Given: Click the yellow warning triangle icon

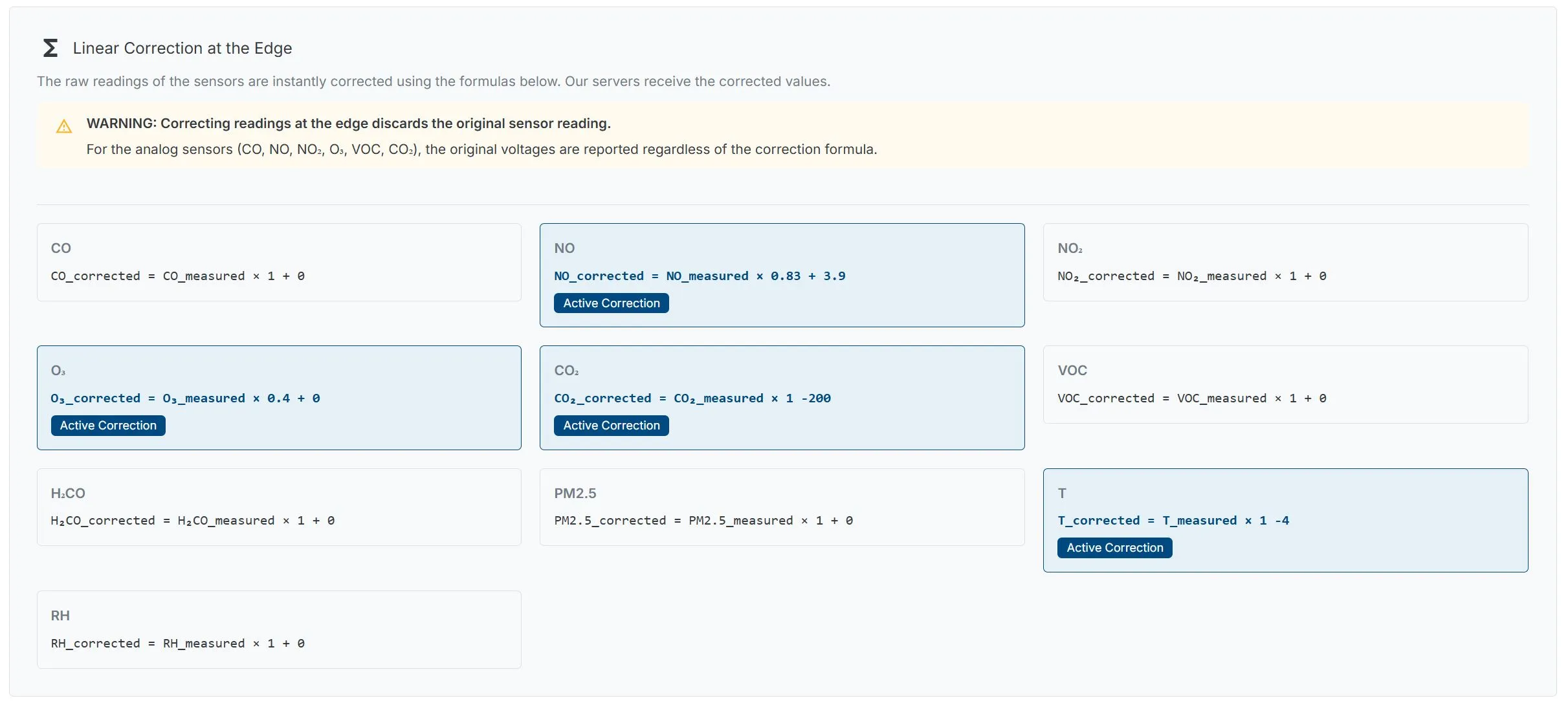Looking at the screenshot, I should (64, 126).
